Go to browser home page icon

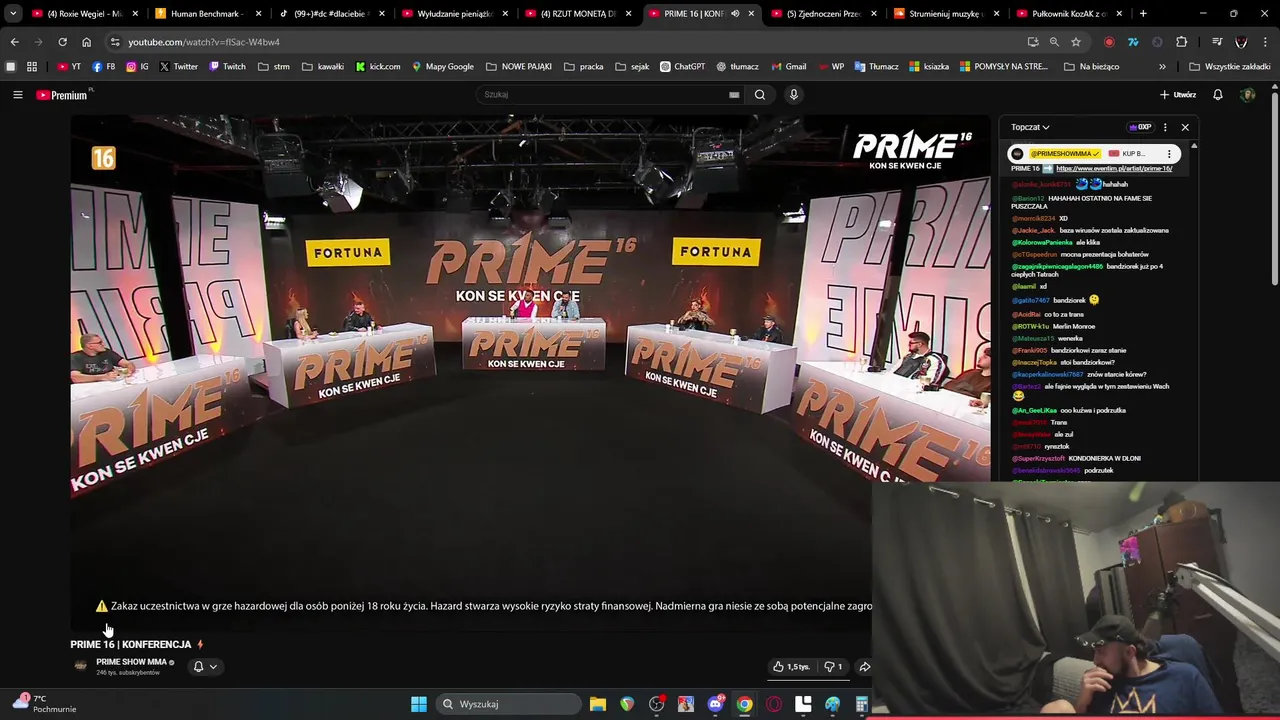pyautogui.click(x=86, y=42)
